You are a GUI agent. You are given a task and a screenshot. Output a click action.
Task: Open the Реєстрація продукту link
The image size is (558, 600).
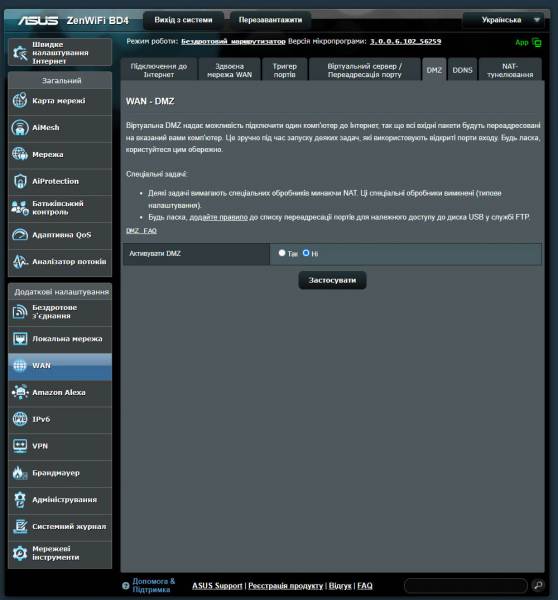286,585
